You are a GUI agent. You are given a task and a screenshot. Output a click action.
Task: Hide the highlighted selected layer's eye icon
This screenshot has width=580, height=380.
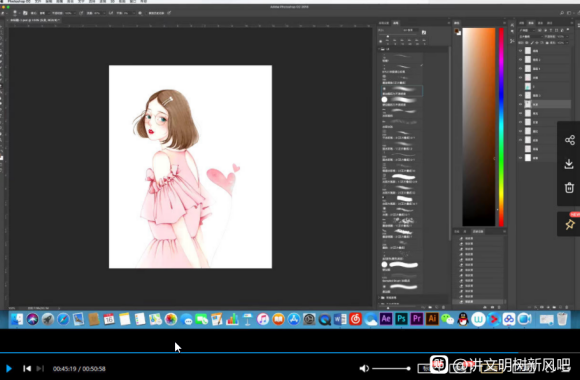click(x=521, y=104)
